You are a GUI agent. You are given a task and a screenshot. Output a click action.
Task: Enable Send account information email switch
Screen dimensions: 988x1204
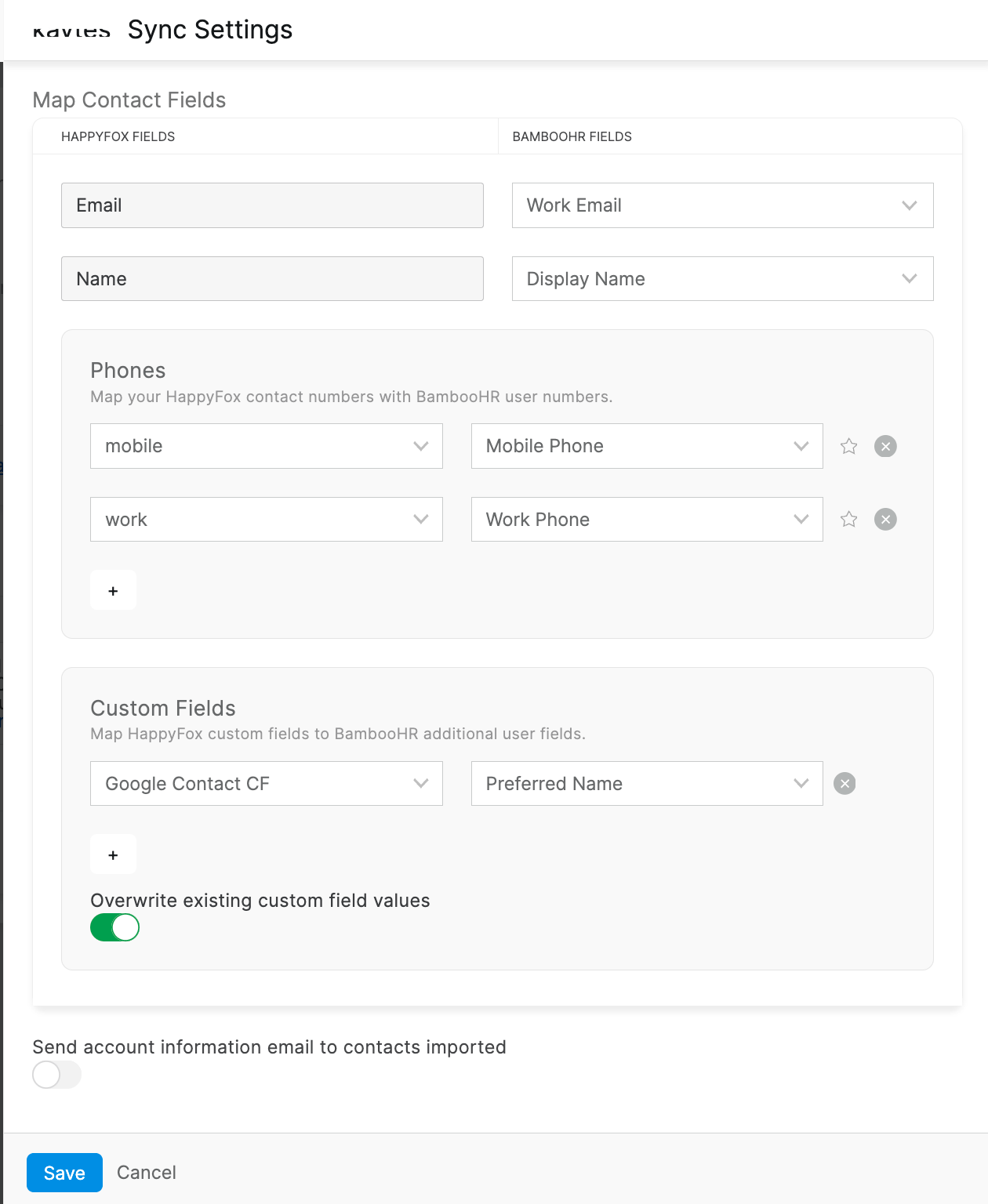[56, 1075]
